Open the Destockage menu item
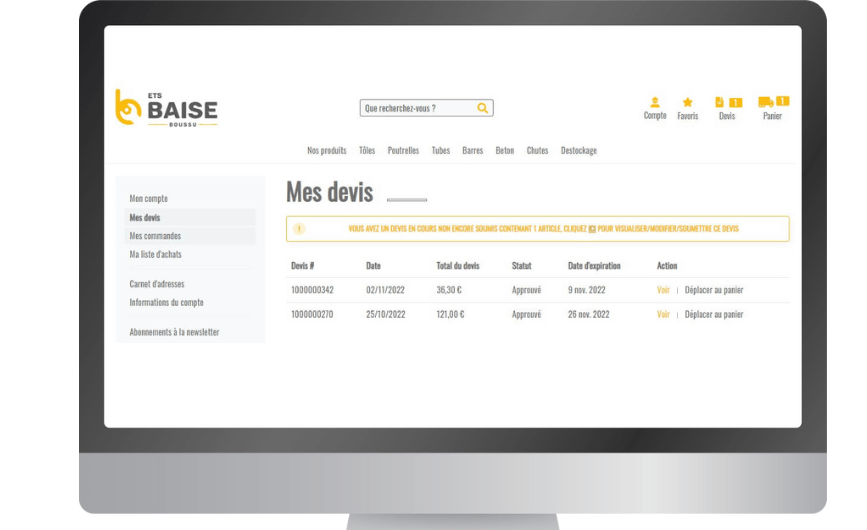Image resolution: width=867 pixels, height=530 pixels. coord(578,150)
